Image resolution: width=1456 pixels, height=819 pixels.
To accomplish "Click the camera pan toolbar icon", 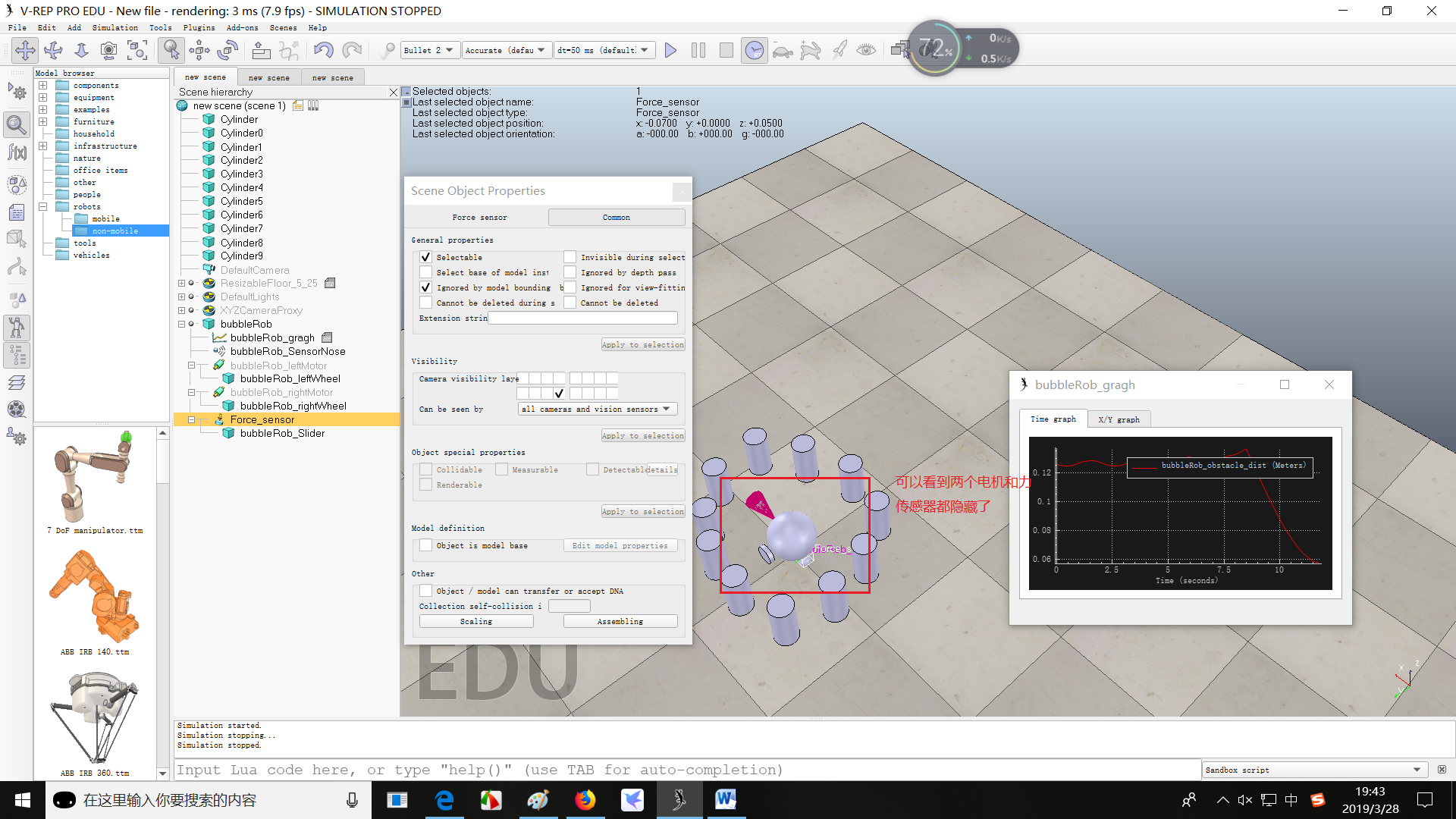I will point(25,50).
